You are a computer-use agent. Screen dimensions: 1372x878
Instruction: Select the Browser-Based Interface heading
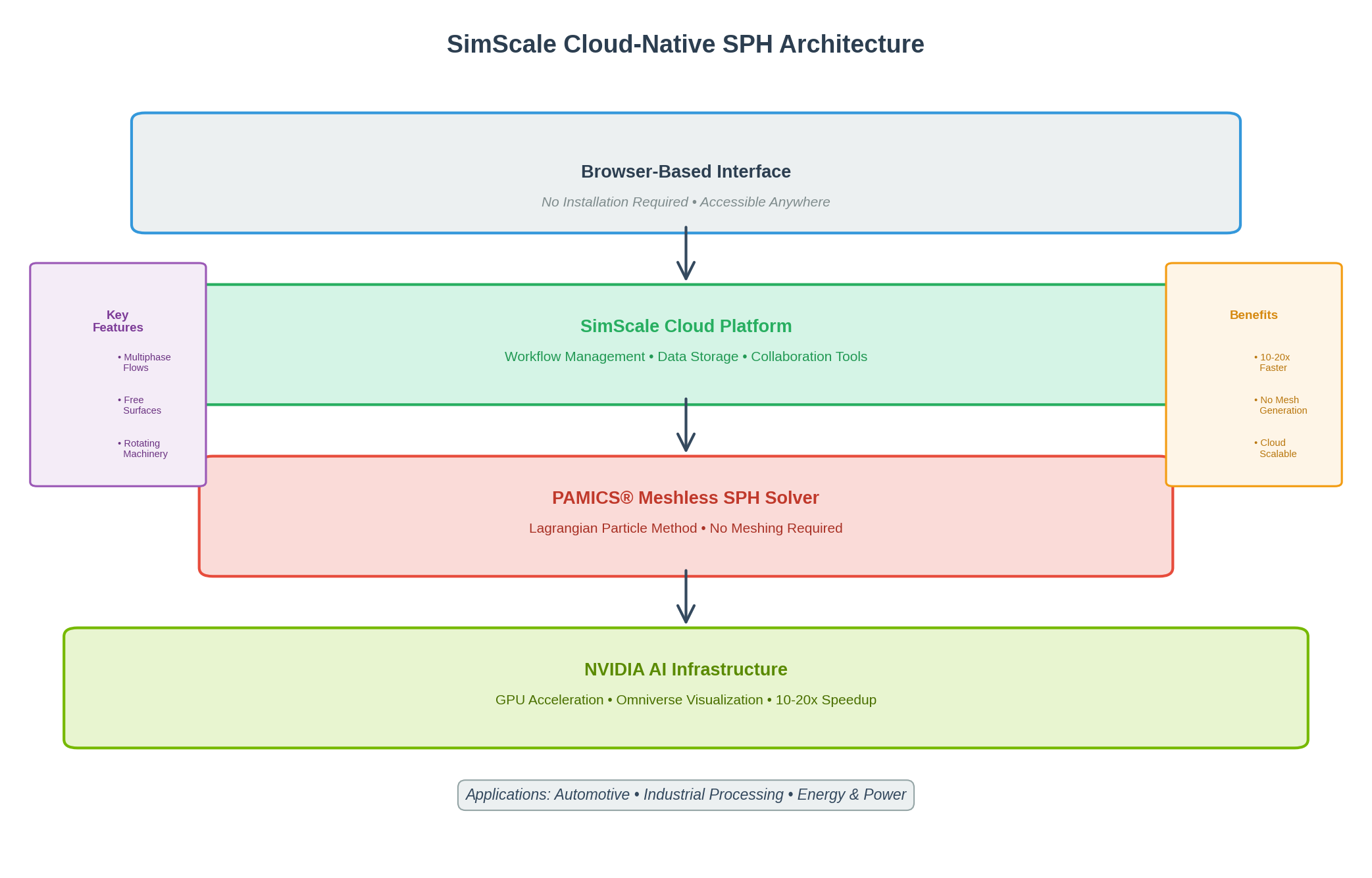coord(686,172)
